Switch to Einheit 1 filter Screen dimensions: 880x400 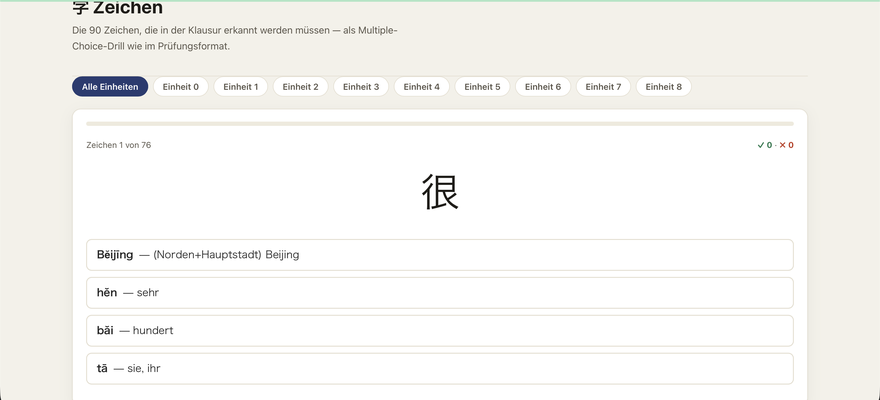point(241,87)
